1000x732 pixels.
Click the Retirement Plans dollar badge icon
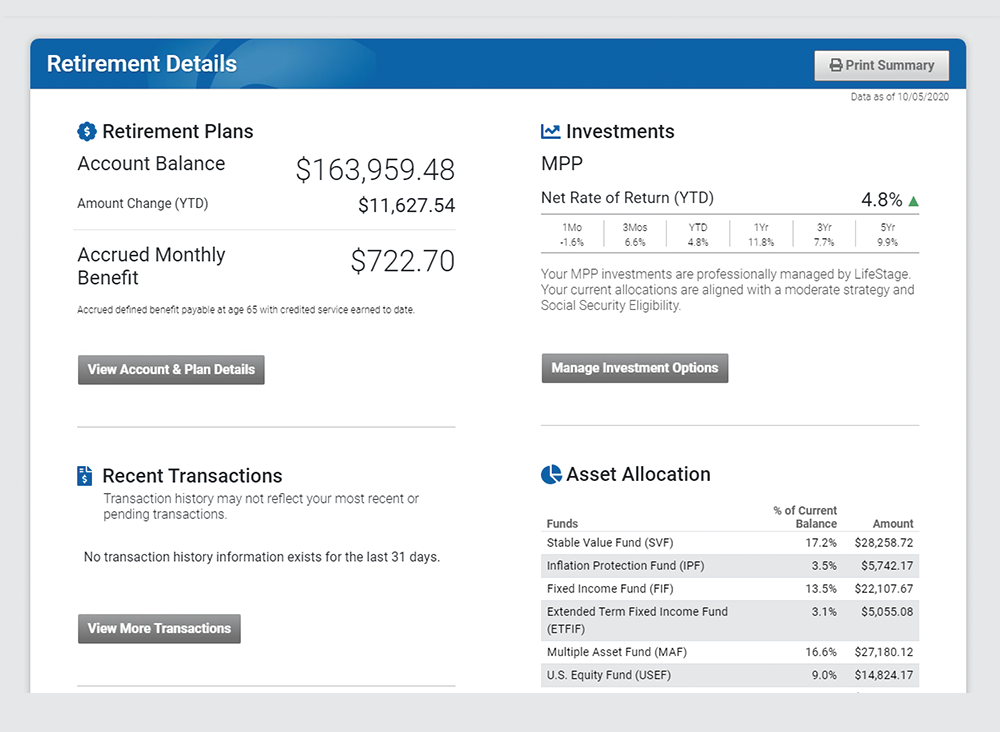(x=87, y=131)
